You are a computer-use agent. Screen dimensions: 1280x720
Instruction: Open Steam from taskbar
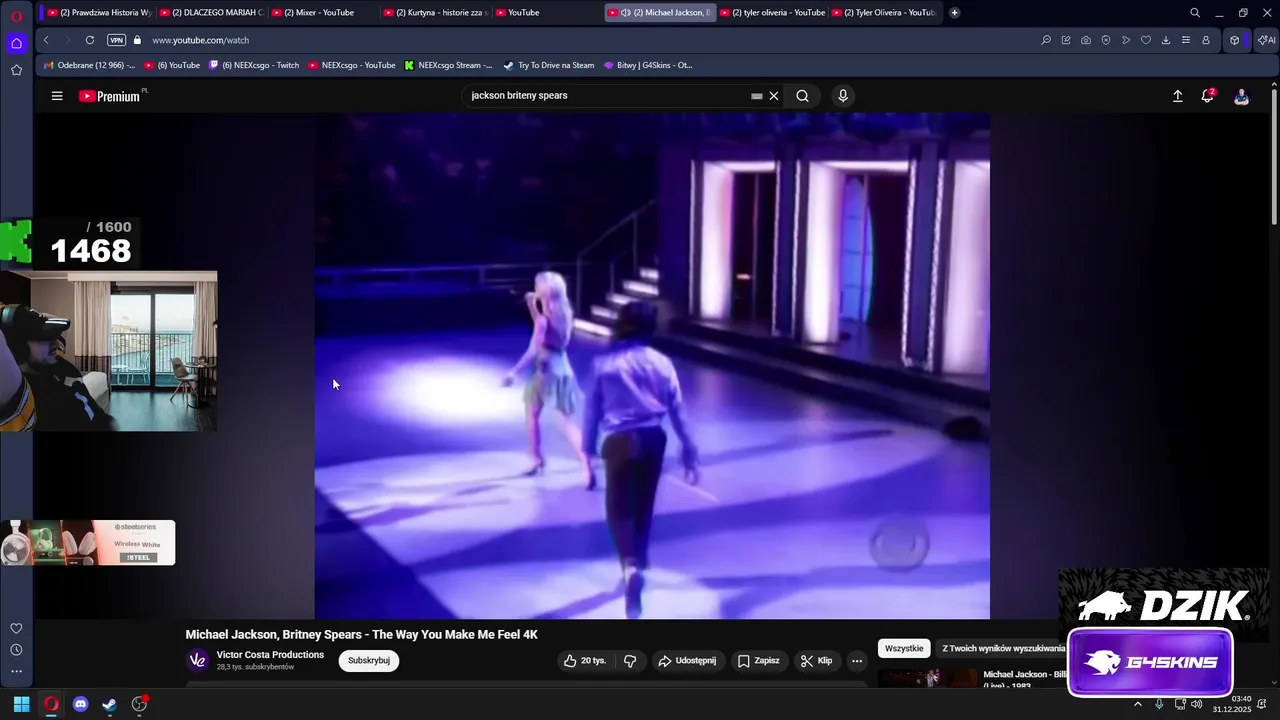click(x=110, y=704)
